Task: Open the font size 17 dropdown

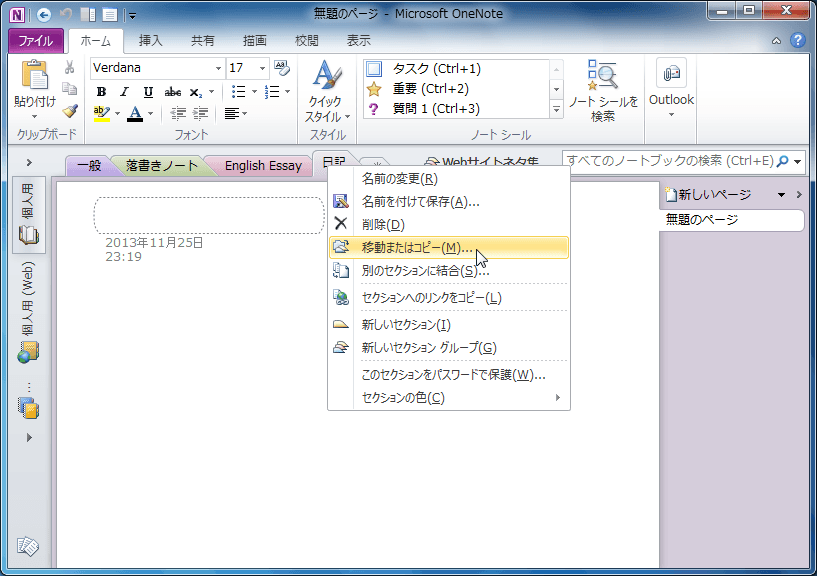Action: click(x=262, y=68)
